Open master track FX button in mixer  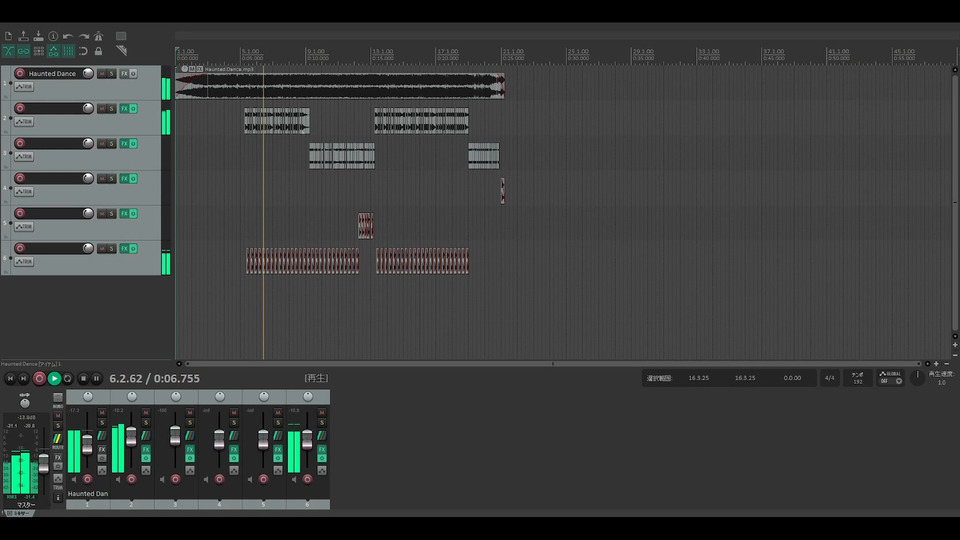pos(58,457)
